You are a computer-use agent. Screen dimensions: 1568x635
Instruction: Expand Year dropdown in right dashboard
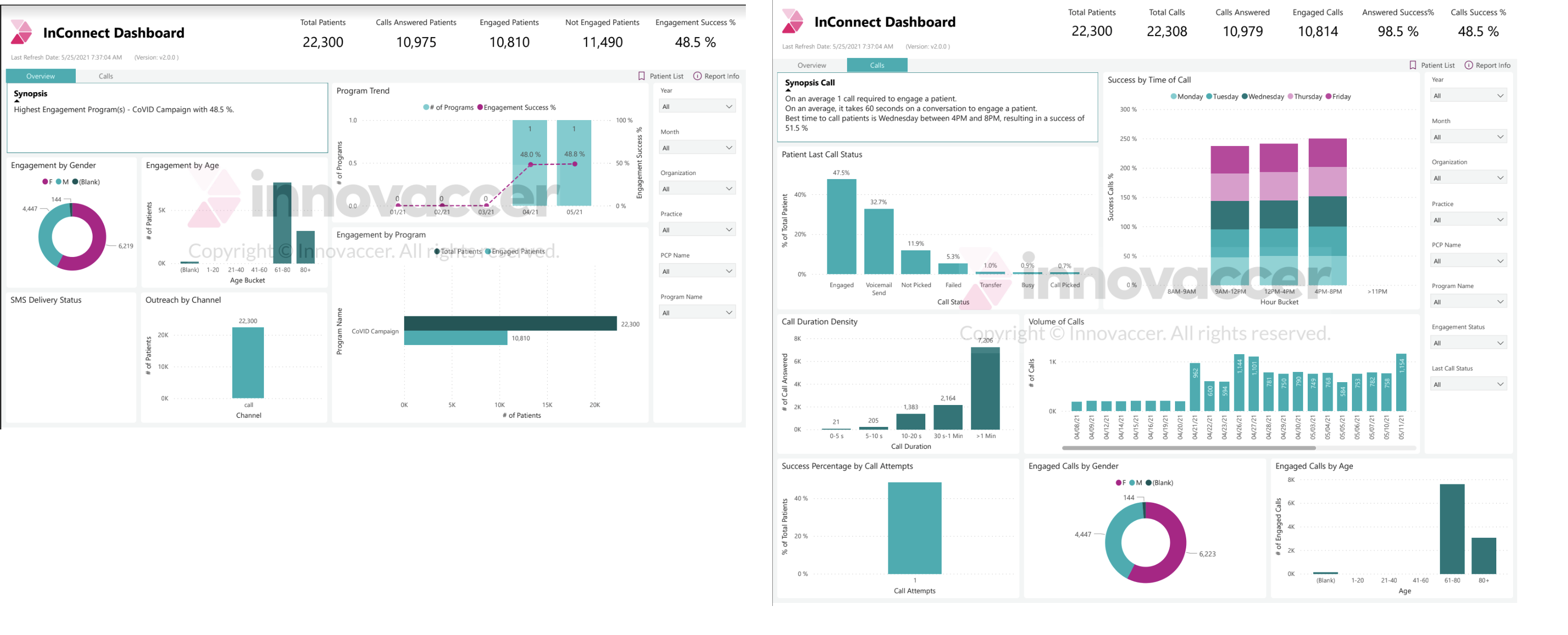point(1469,96)
